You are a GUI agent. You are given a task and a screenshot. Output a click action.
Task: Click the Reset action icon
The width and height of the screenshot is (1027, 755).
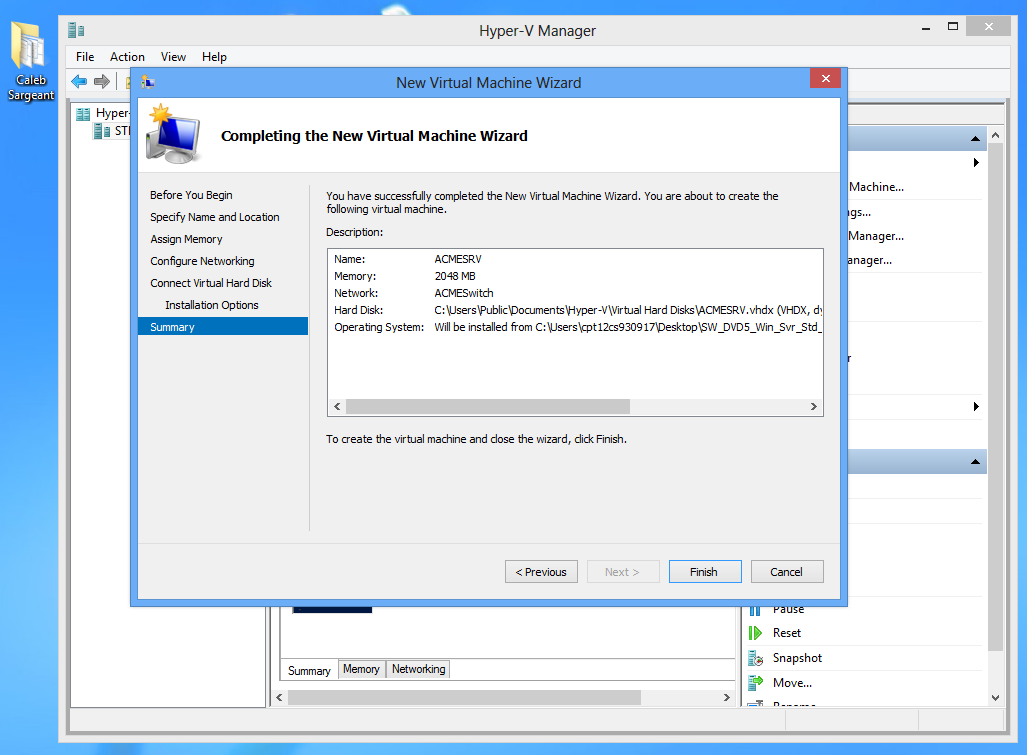[x=755, y=633]
